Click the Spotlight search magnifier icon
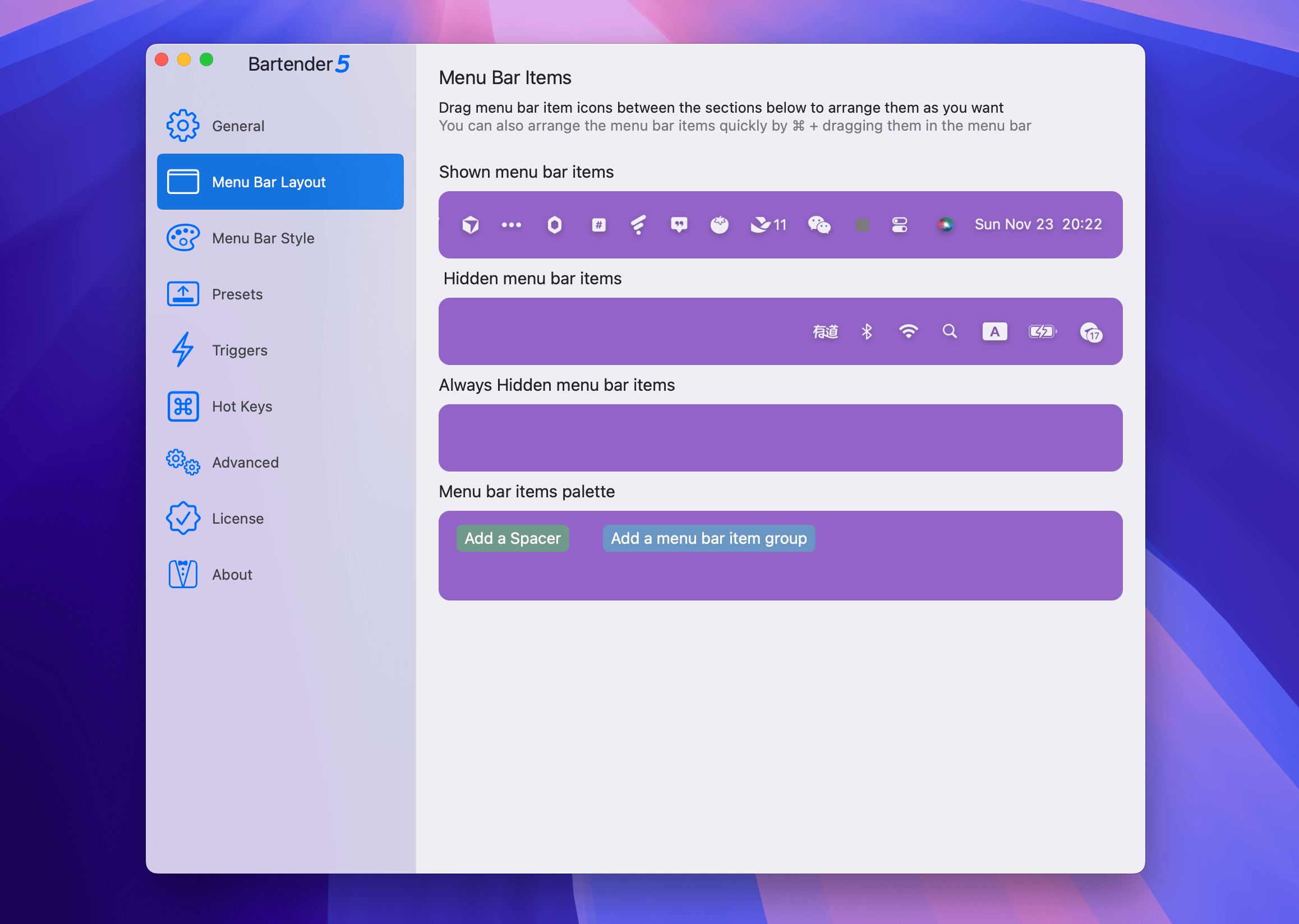 click(x=950, y=331)
